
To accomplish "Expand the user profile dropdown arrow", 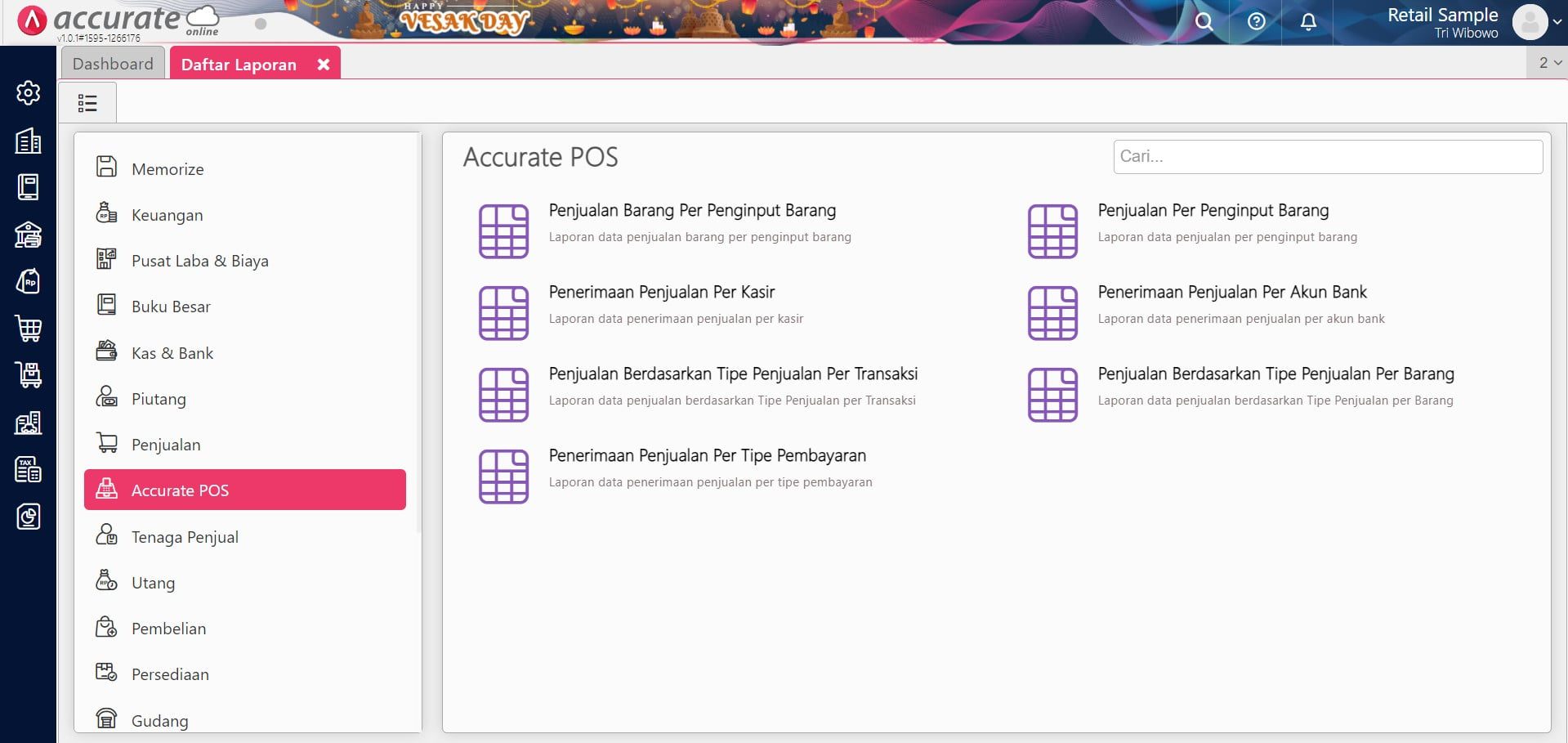I will click(1557, 22).
